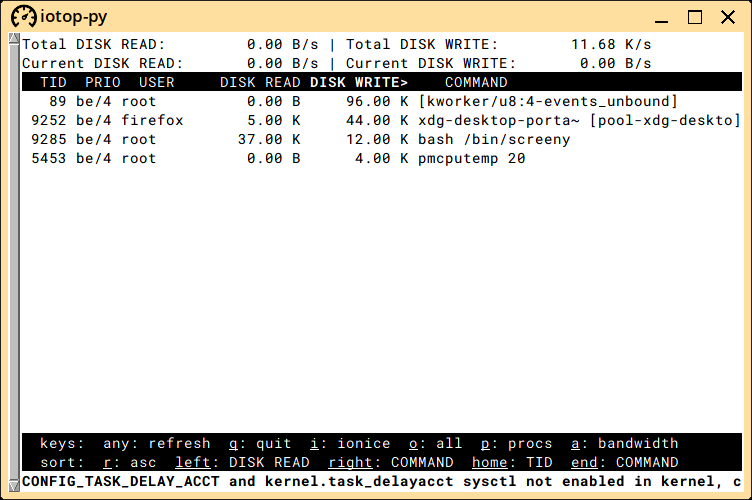Click the 'o: all' toggle hint
752x500 pixels.
pos(435,443)
